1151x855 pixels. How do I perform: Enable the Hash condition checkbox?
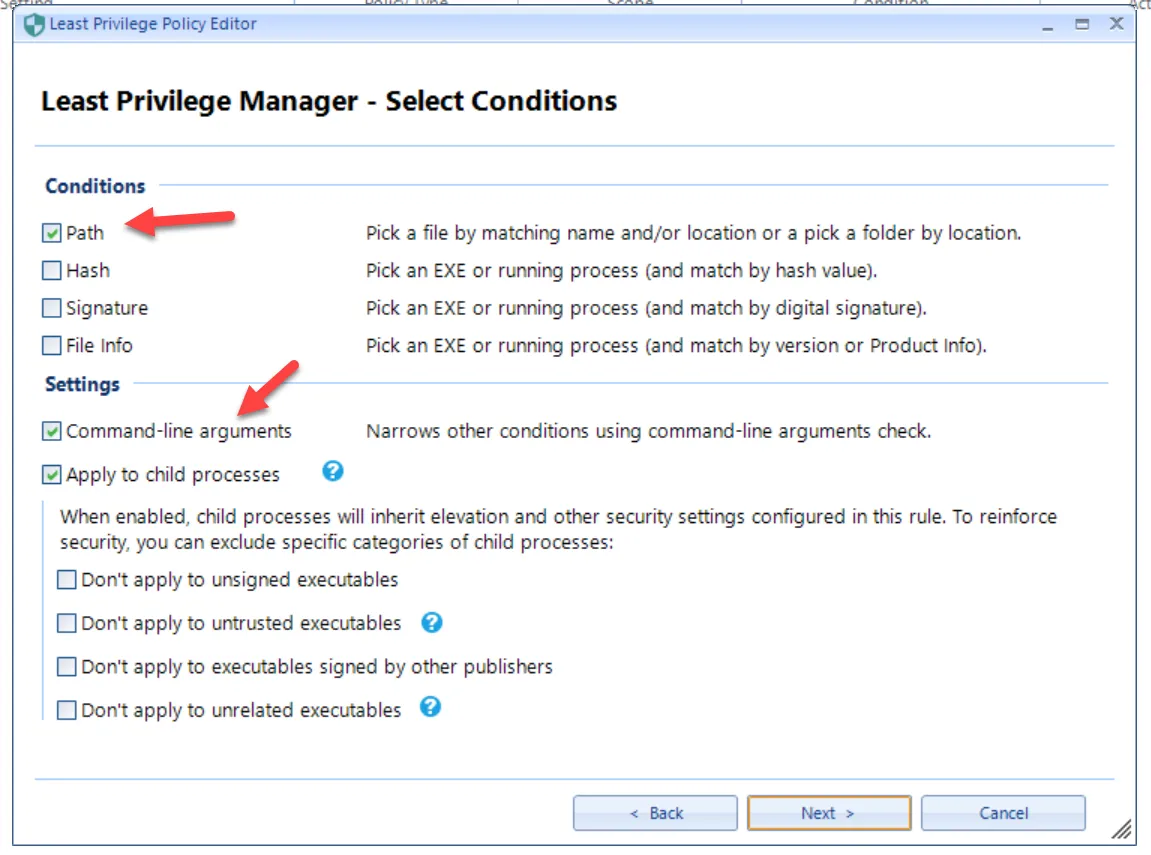(x=52, y=270)
